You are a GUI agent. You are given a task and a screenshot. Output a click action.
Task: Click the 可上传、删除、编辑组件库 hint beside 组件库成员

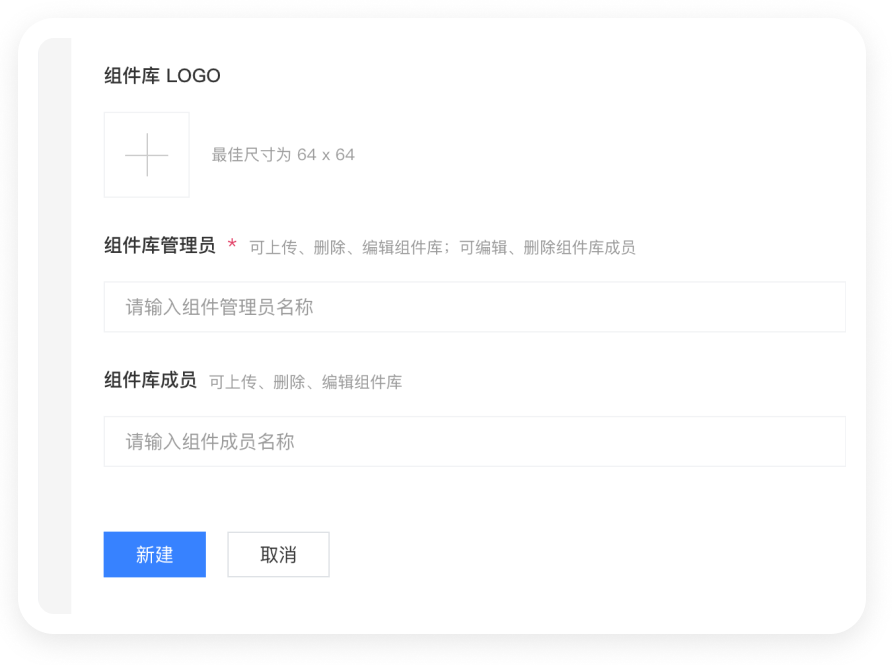tap(305, 382)
